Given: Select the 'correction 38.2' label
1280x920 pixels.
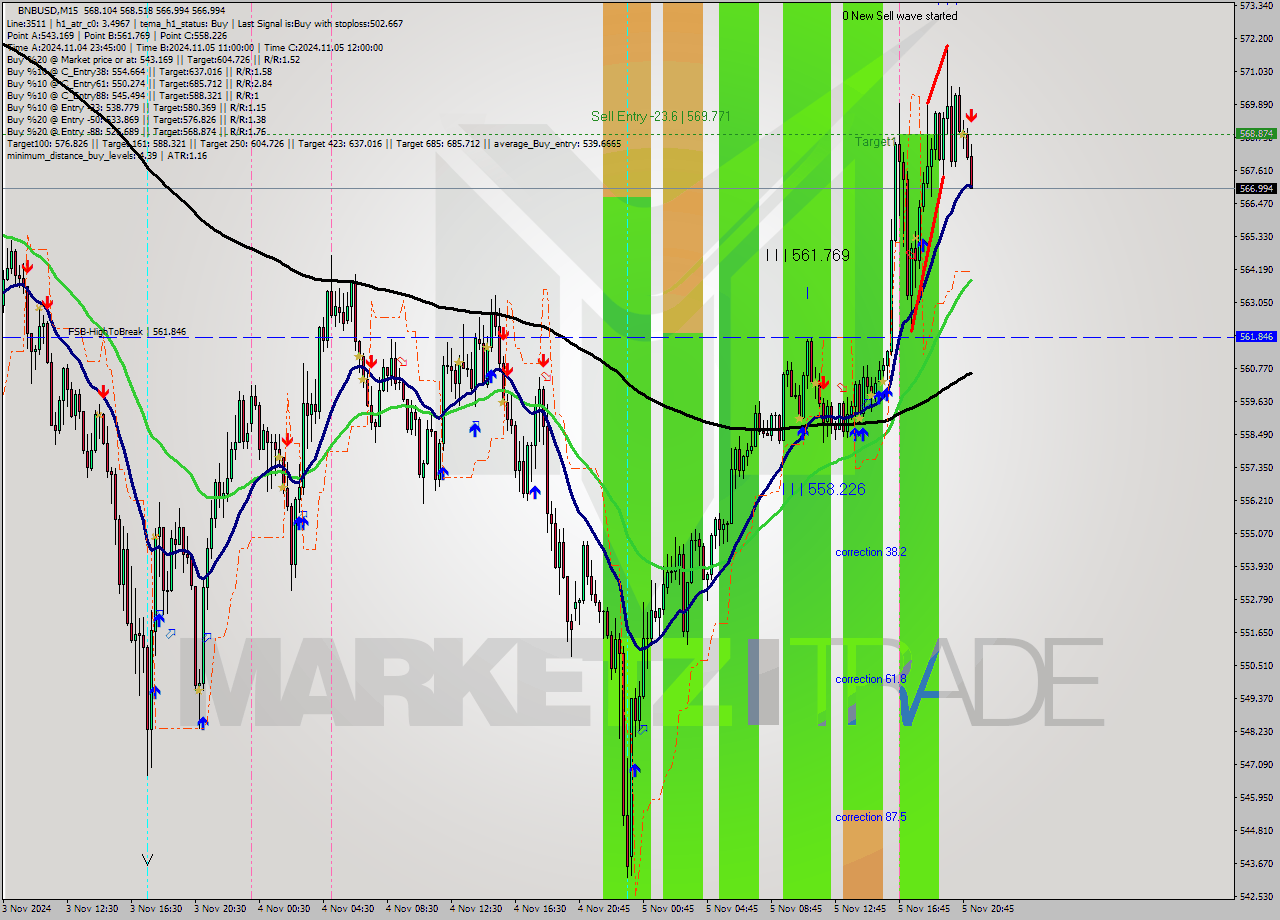Looking at the screenshot, I should tap(871, 552).
